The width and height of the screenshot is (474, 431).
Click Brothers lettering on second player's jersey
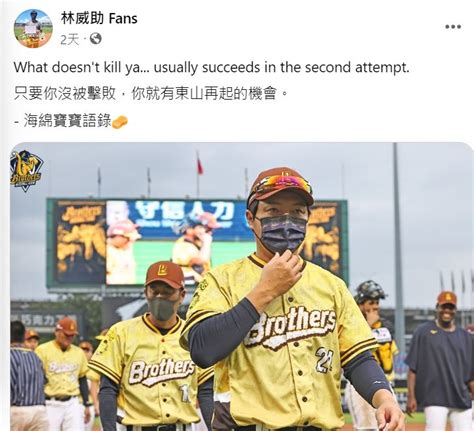(162, 371)
